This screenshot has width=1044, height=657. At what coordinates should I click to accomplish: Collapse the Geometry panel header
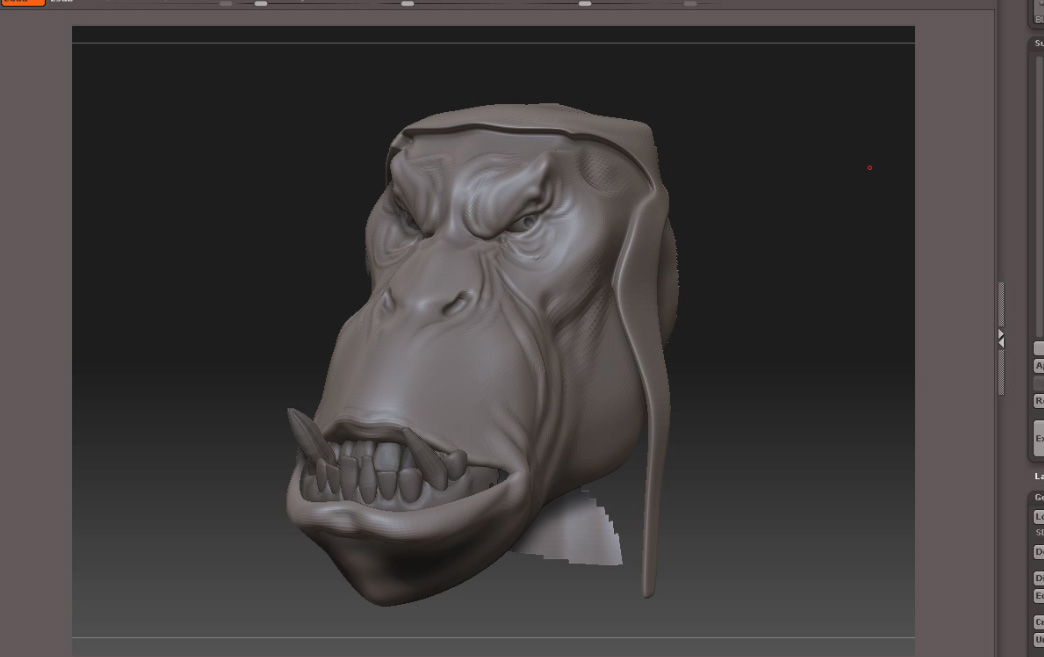pyautogui.click(x=1038, y=497)
